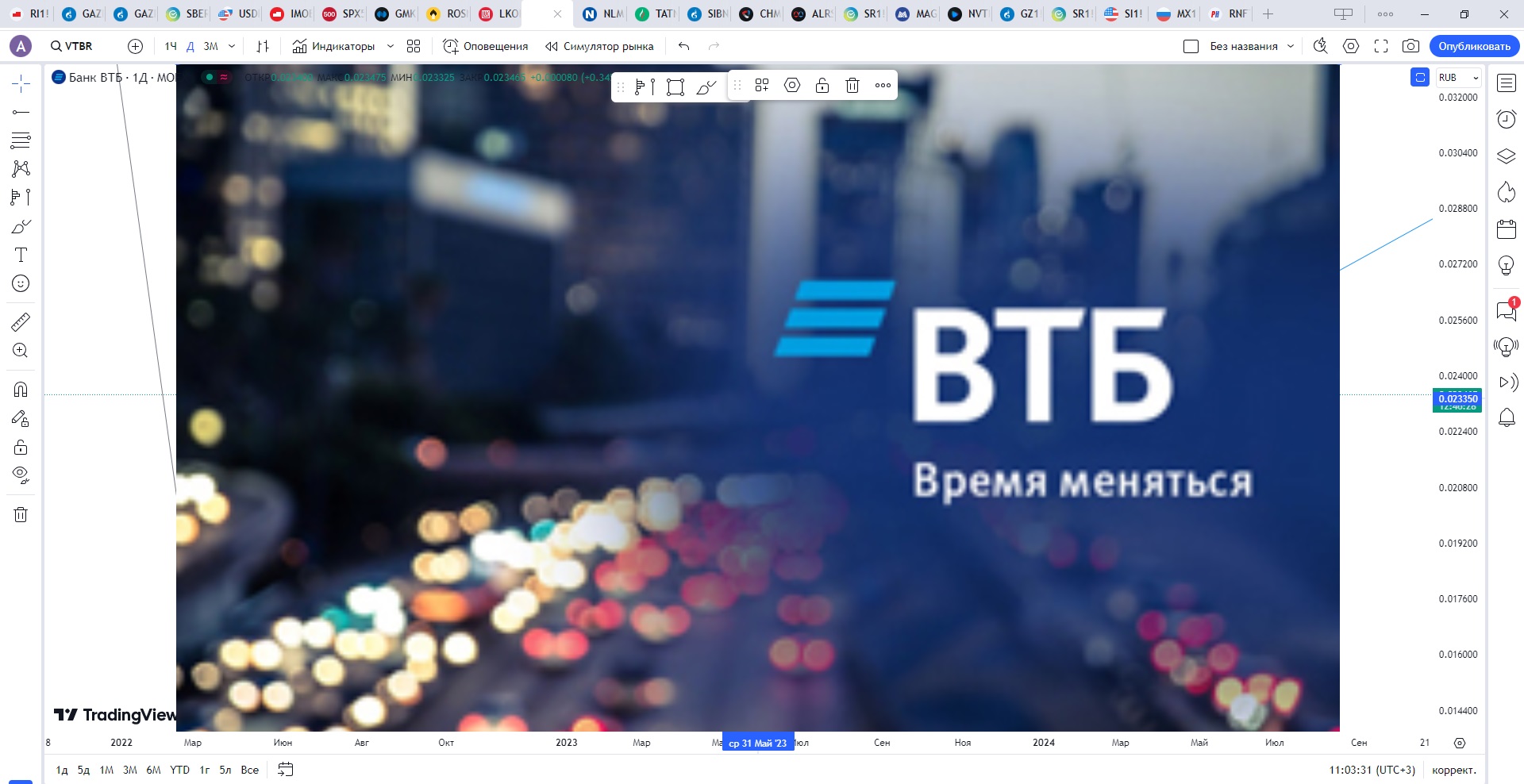Open the economic calendar panel
Screen dimensions: 1524x784
pyautogui.click(x=1506, y=229)
